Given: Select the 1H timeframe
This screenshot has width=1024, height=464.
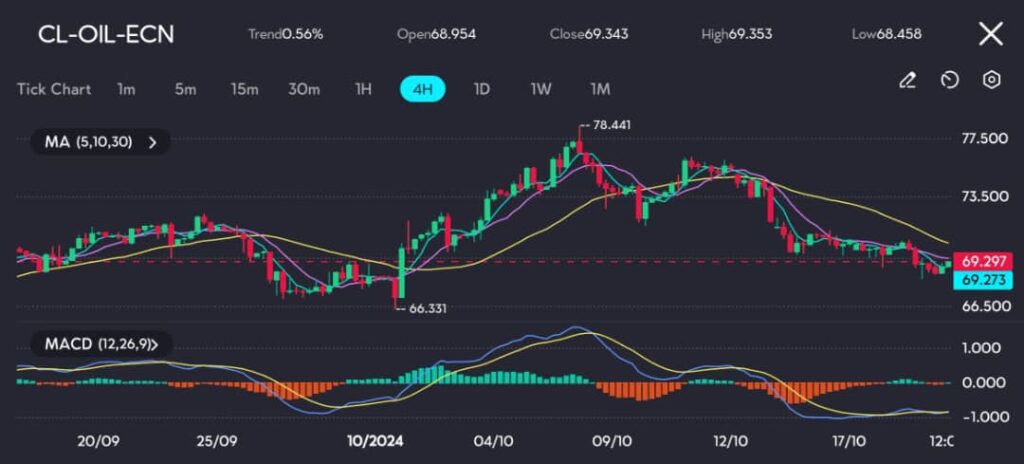Looking at the screenshot, I should pyautogui.click(x=363, y=89).
